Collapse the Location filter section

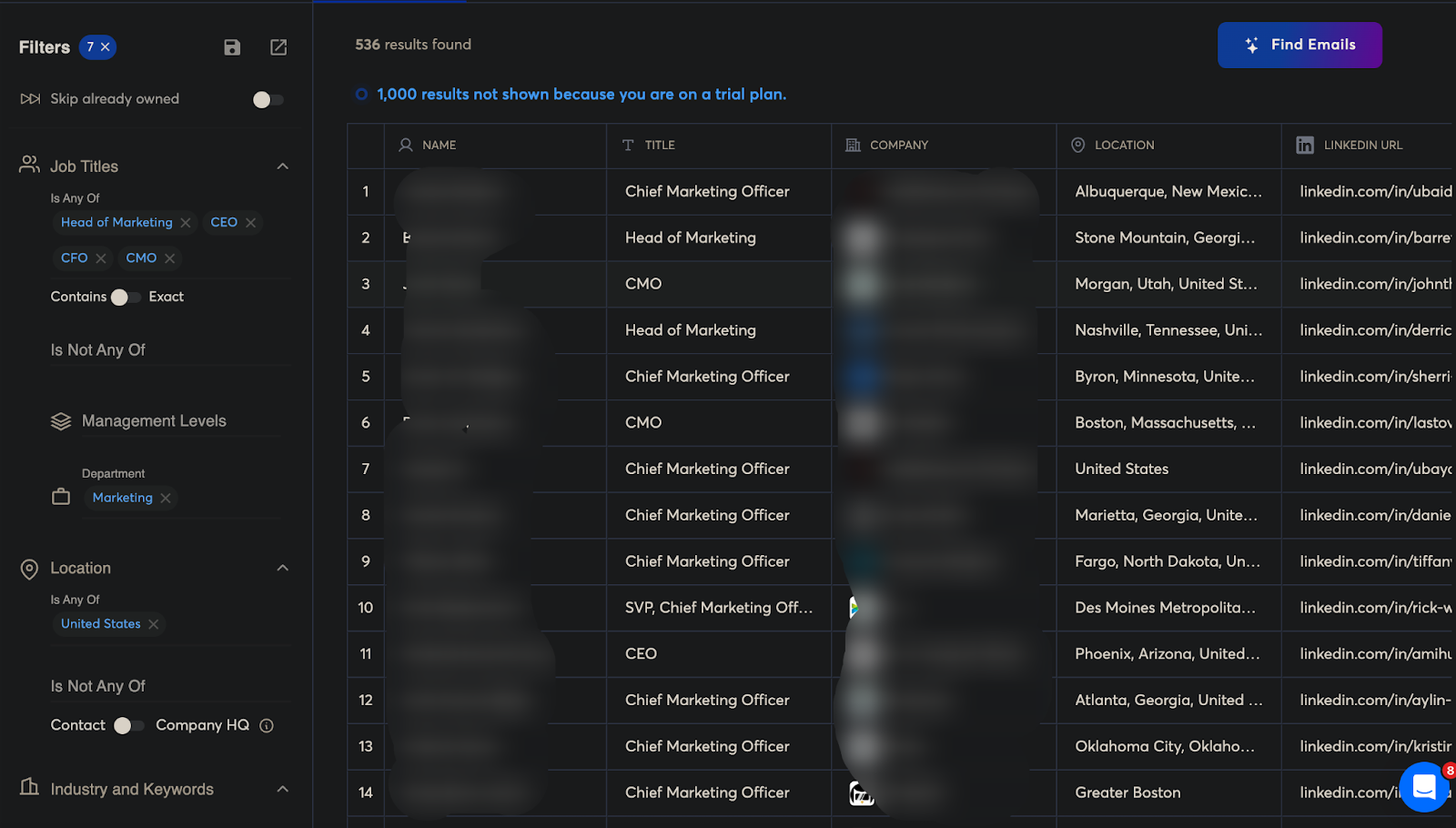(283, 568)
